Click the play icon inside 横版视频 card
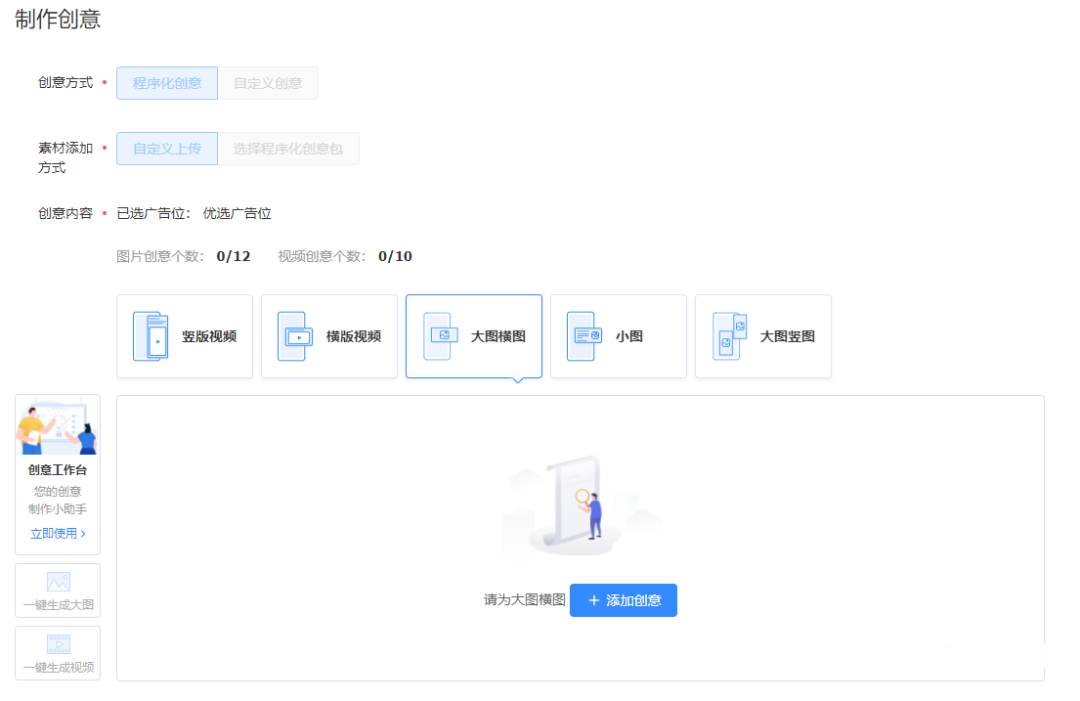 click(299, 336)
